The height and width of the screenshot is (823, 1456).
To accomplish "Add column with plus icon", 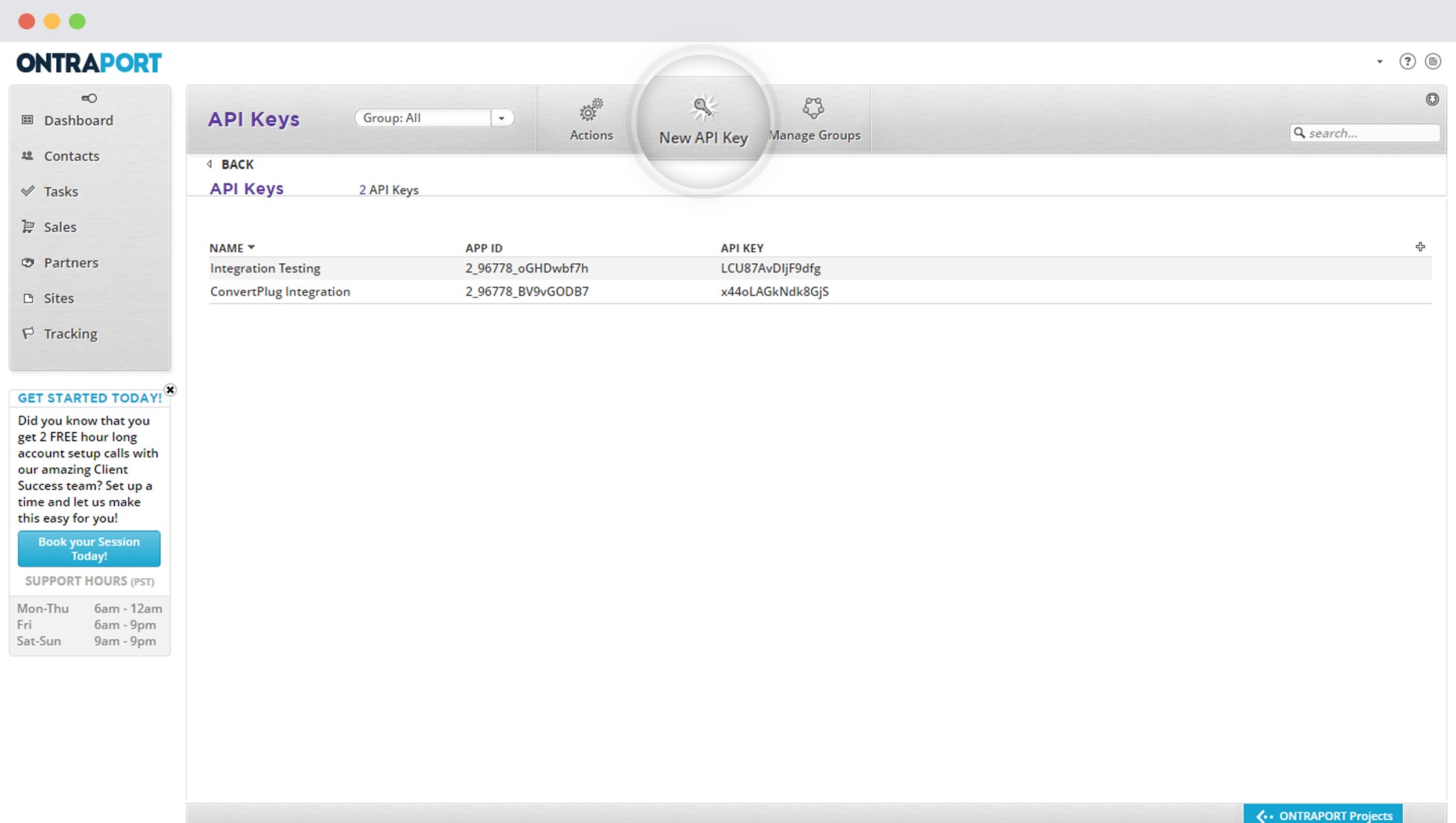I will tap(1420, 247).
